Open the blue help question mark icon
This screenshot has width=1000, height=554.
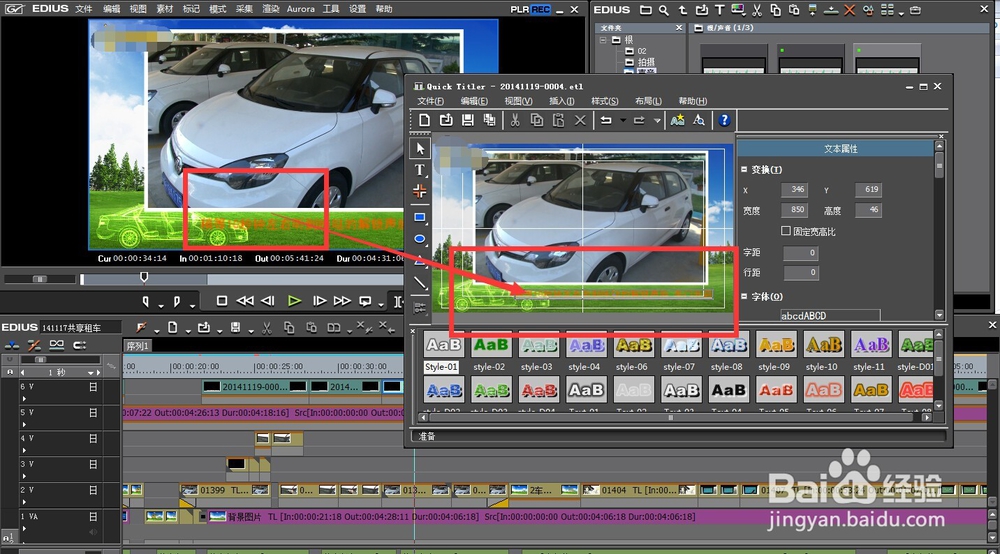tap(724, 120)
